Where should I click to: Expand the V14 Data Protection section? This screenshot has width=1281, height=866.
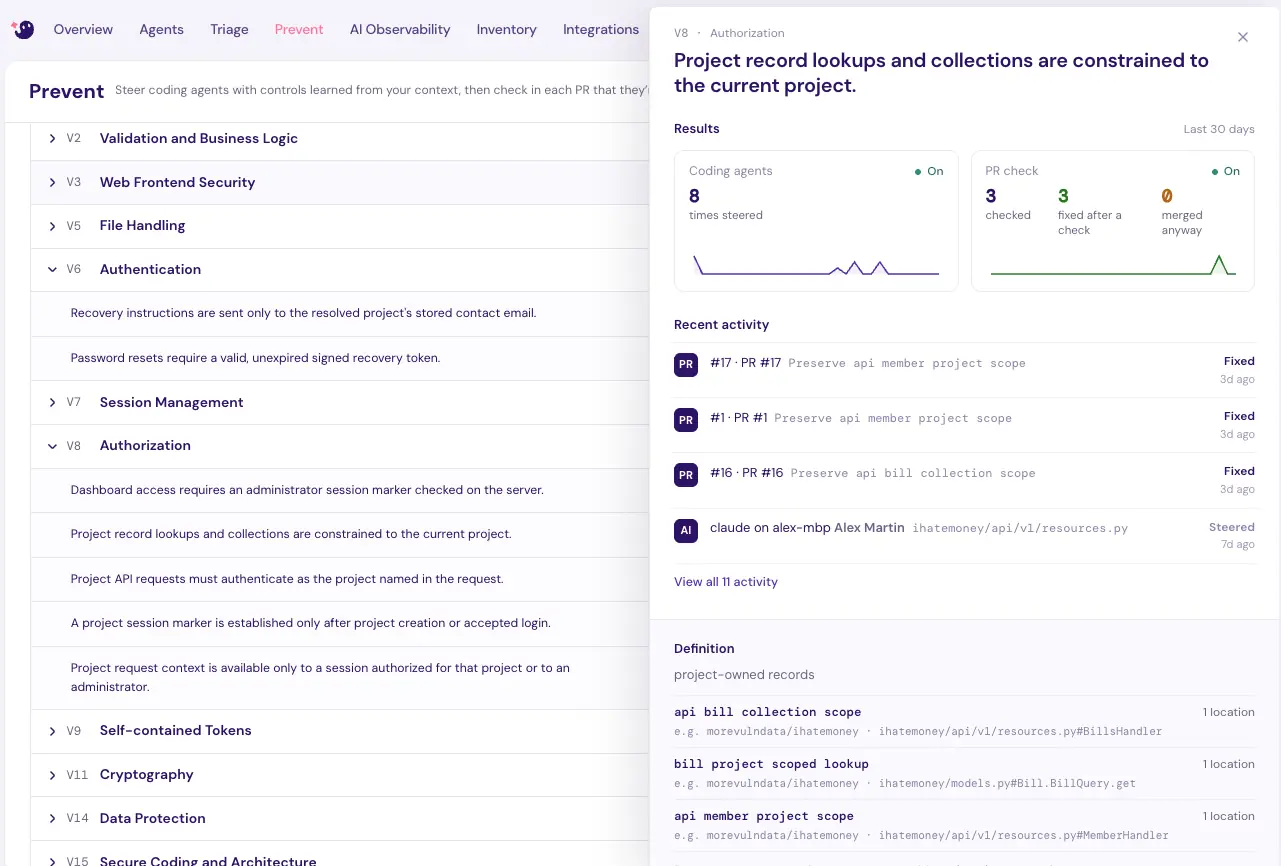tap(53, 818)
